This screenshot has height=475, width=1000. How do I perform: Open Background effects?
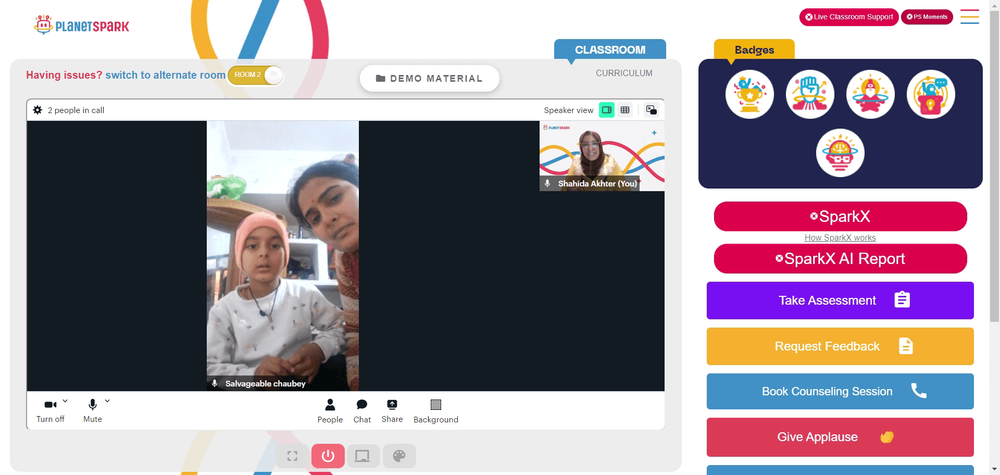tap(436, 411)
